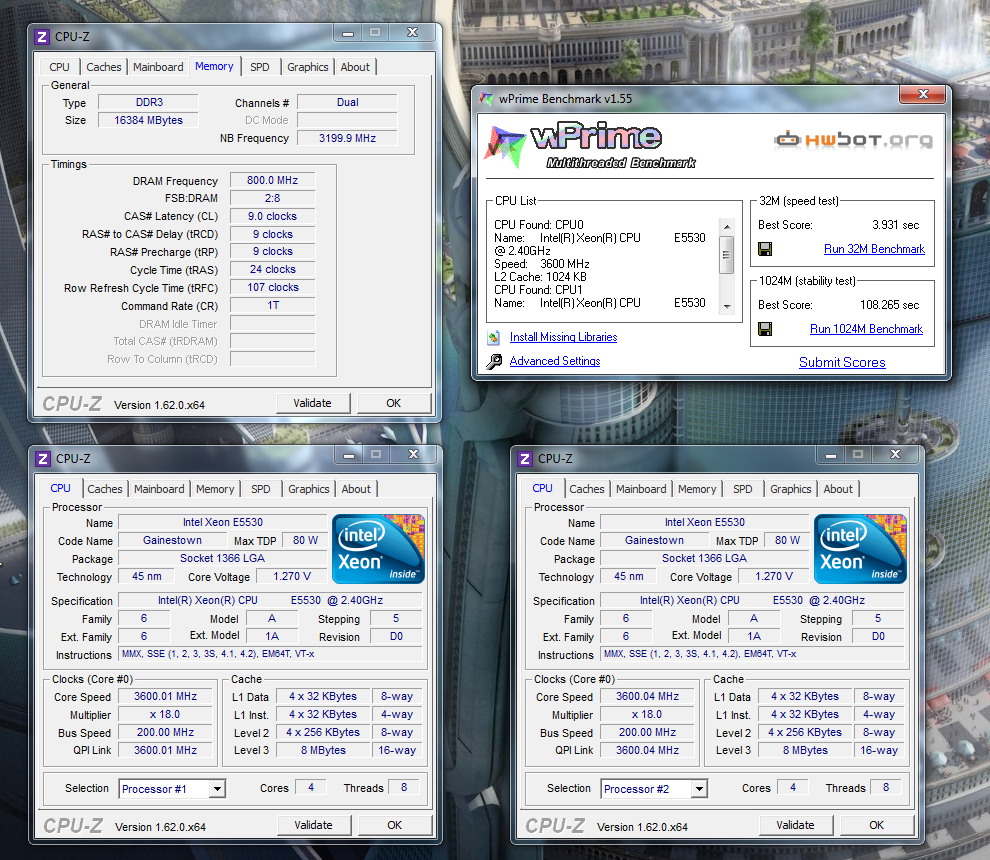Click the Intel Xeon logo in Processor #2 window

tap(860, 548)
